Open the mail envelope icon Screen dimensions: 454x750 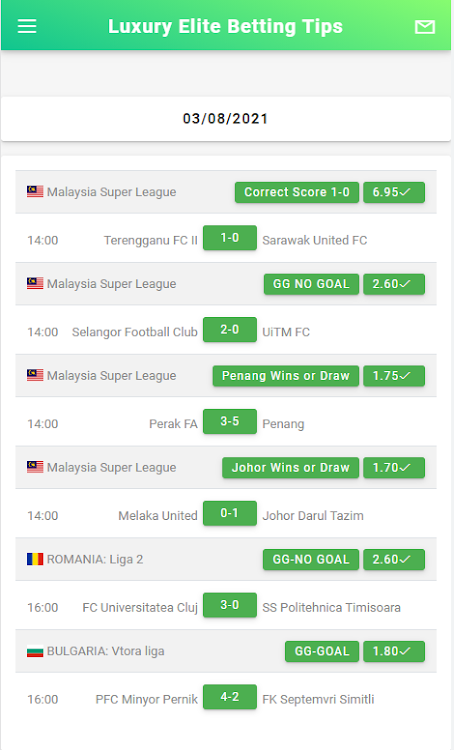click(x=424, y=27)
